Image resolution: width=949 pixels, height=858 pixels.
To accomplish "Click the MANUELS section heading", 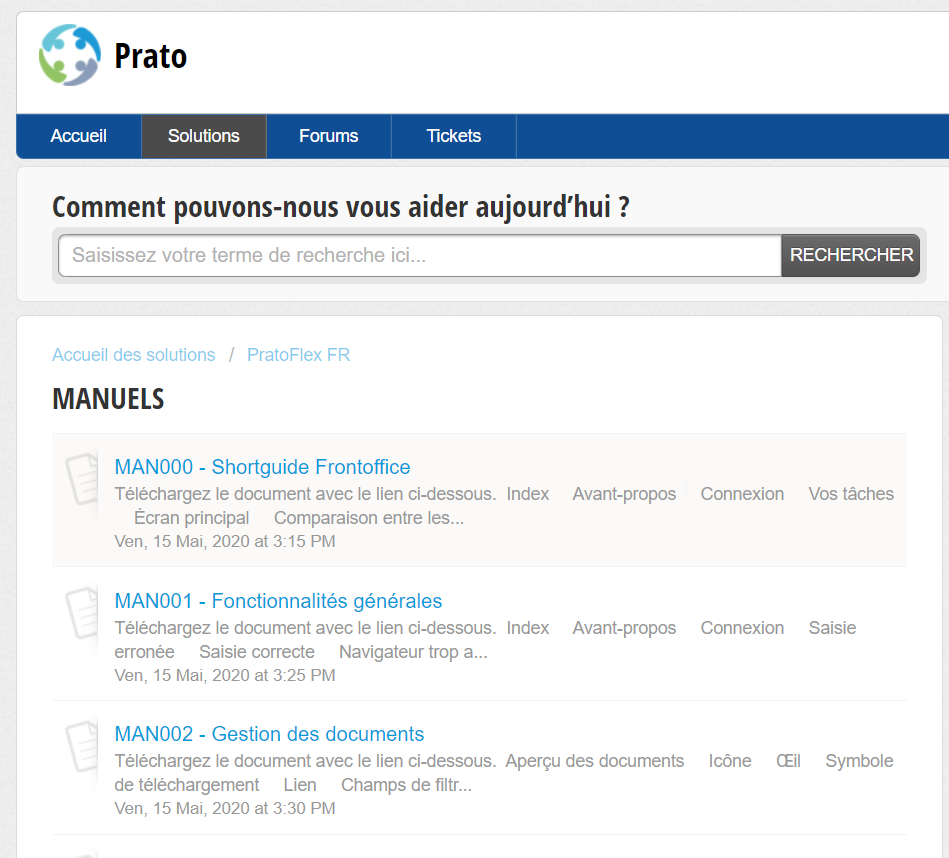I will click(108, 399).
